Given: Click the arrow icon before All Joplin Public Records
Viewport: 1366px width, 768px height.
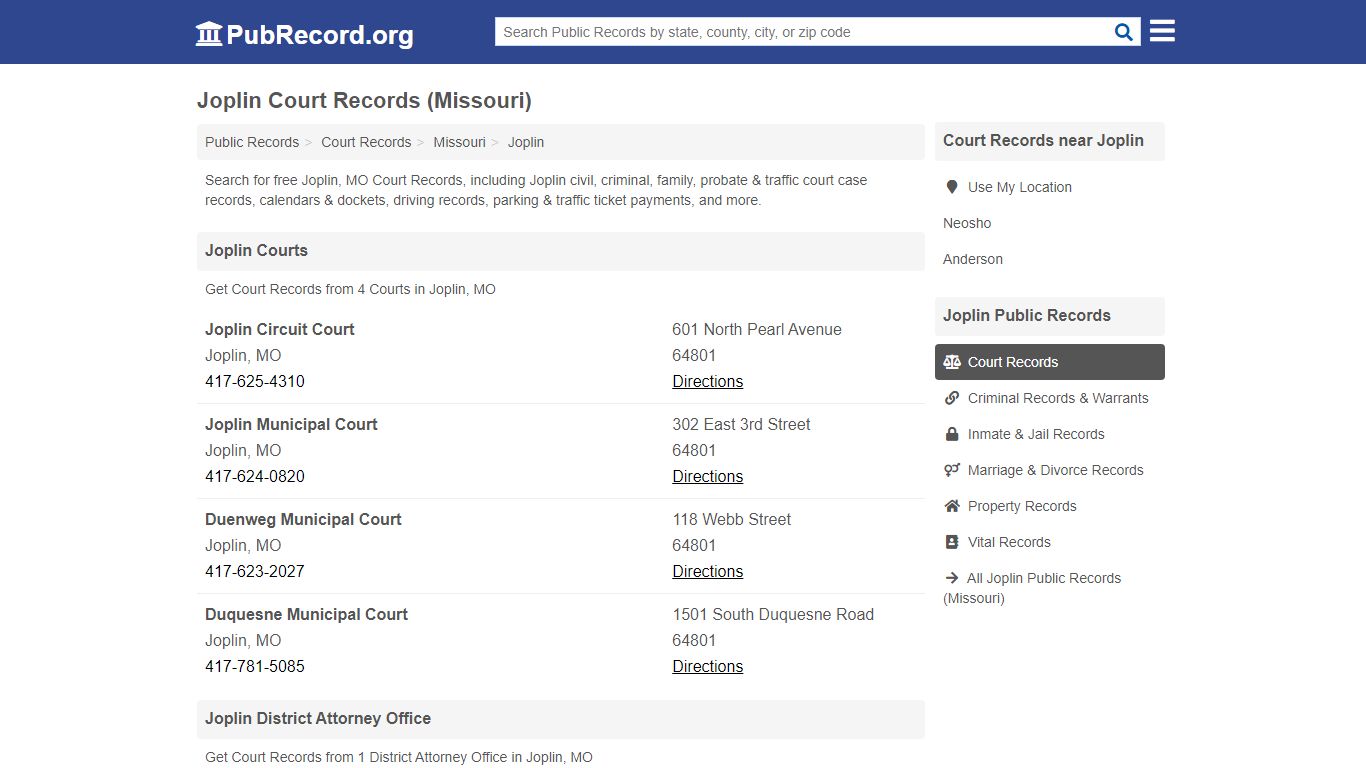Looking at the screenshot, I should point(951,578).
